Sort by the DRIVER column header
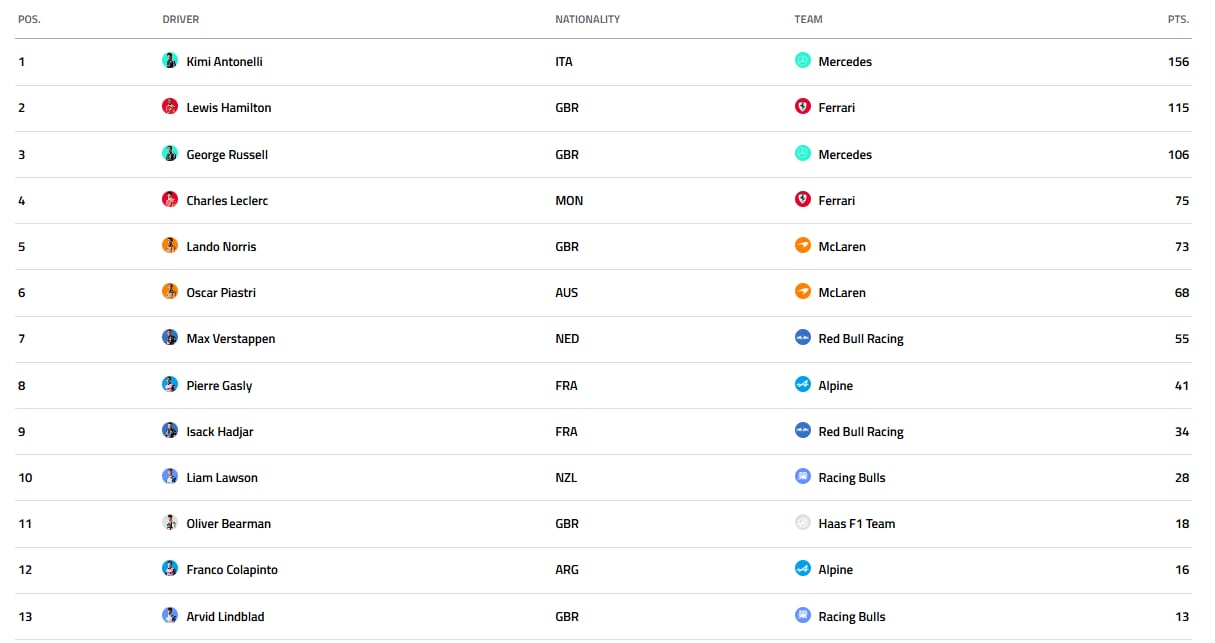The width and height of the screenshot is (1215, 643). click(x=181, y=19)
